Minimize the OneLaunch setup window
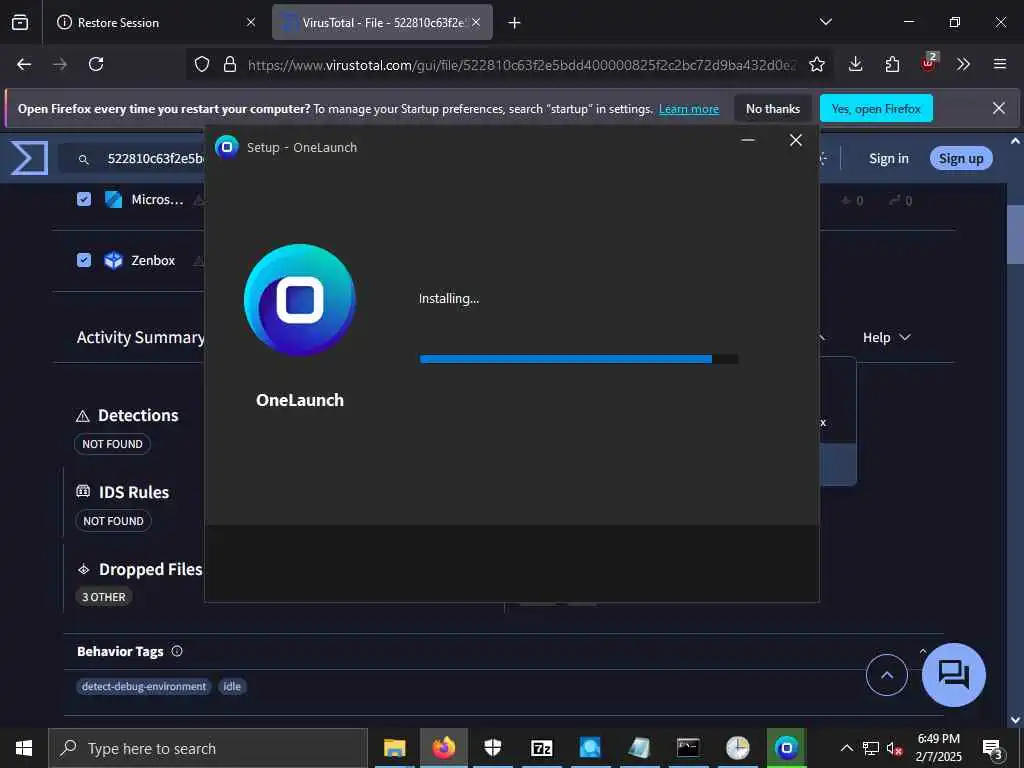 [x=748, y=140]
